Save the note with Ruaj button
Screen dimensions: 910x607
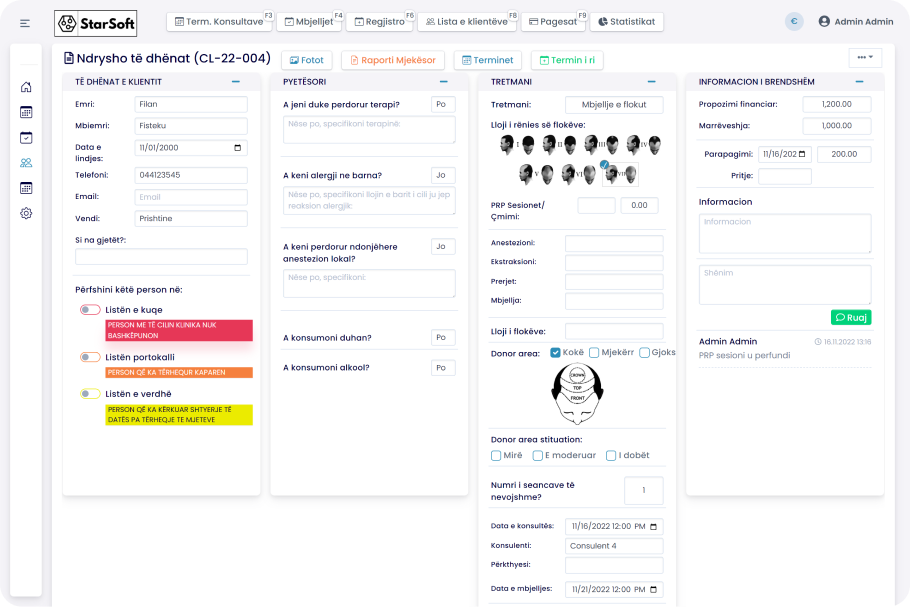851,317
